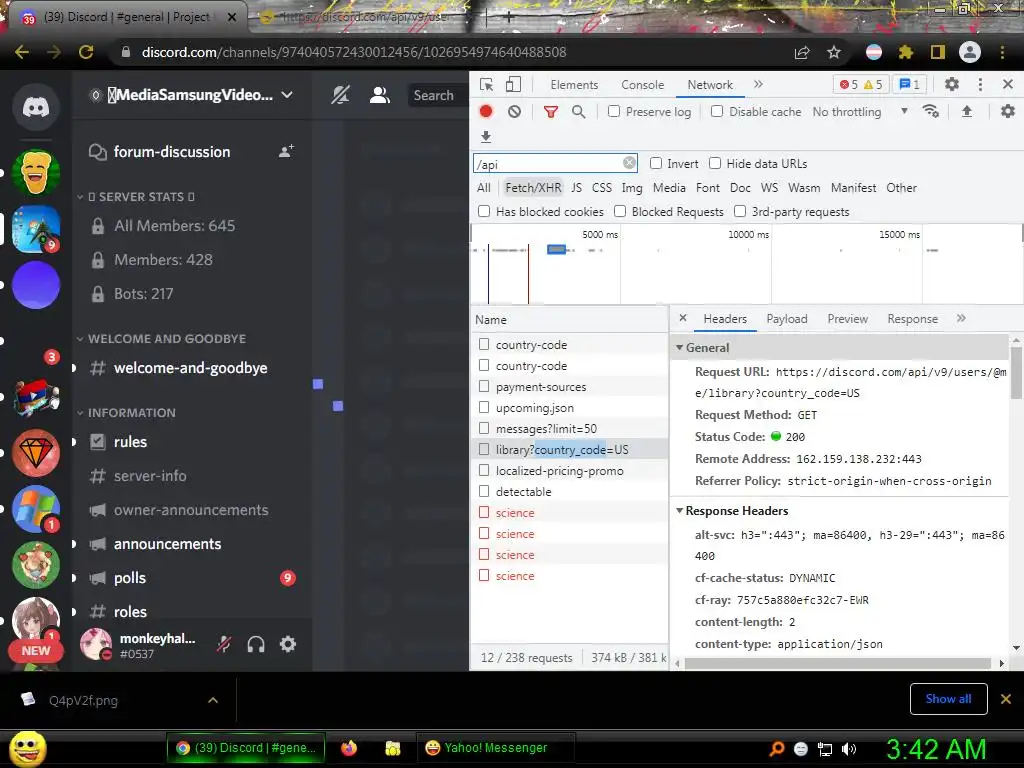Image resolution: width=1024 pixels, height=768 pixels.
Task: Open Network panel settings gear
Action: click(1008, 112)
